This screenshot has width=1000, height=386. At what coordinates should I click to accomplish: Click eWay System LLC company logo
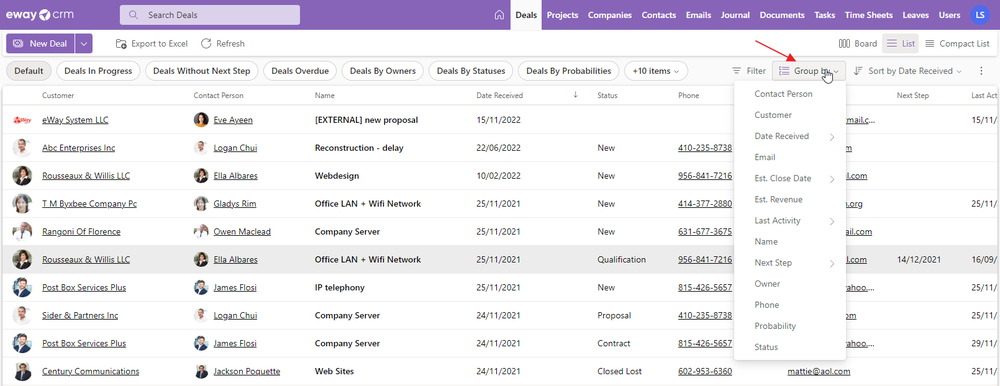(x=22, y=120)
